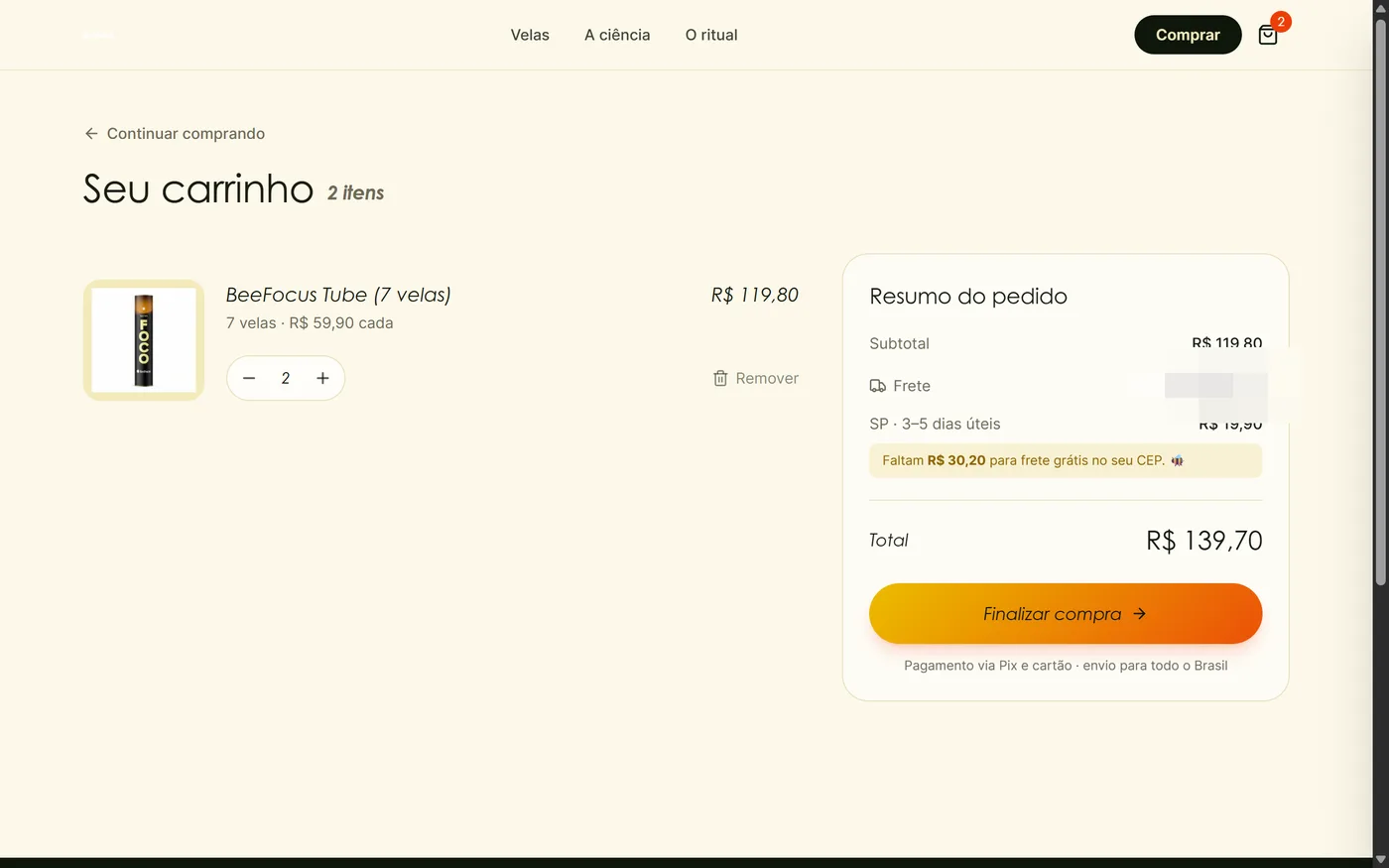Decrease BeeFocus Tube quantity with minus
Viewport: 1389px width, 868px height.
(249, 378)
